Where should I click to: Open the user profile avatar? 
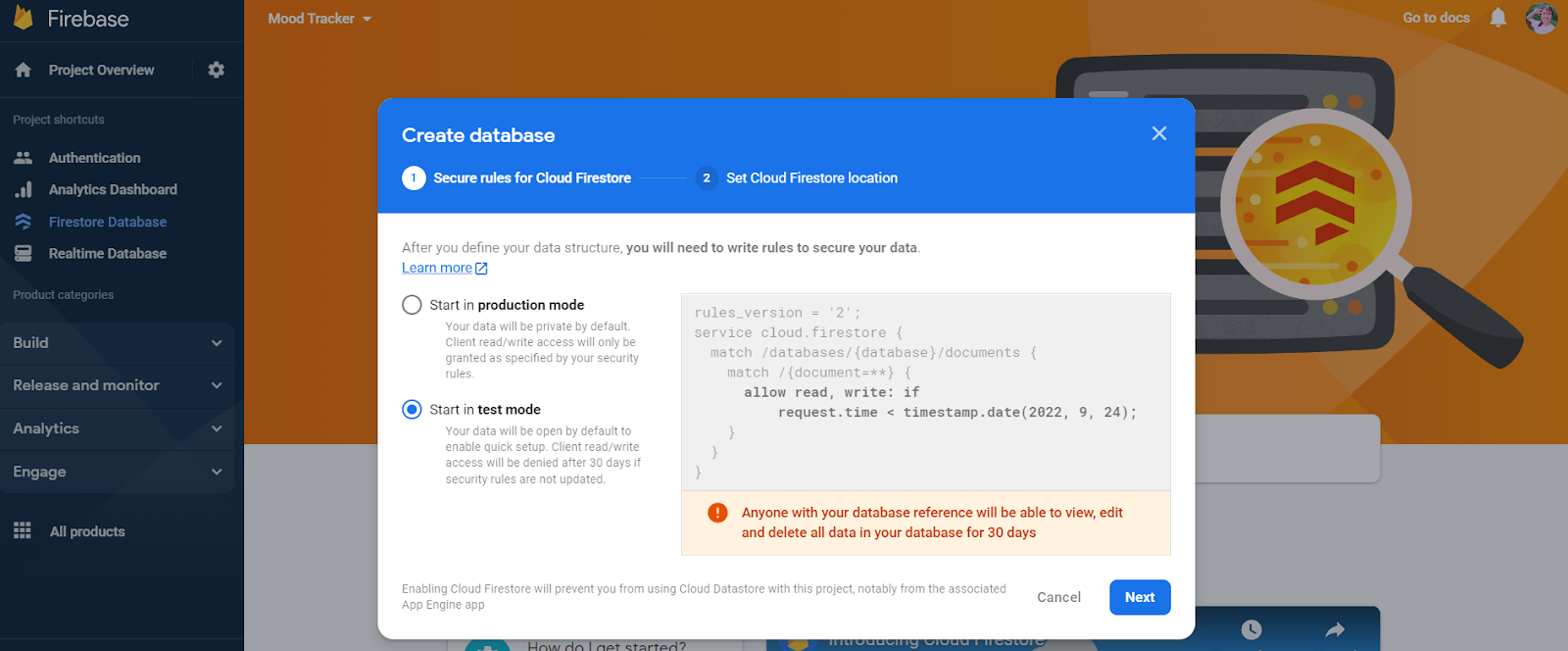click(x=1541, y=18)
